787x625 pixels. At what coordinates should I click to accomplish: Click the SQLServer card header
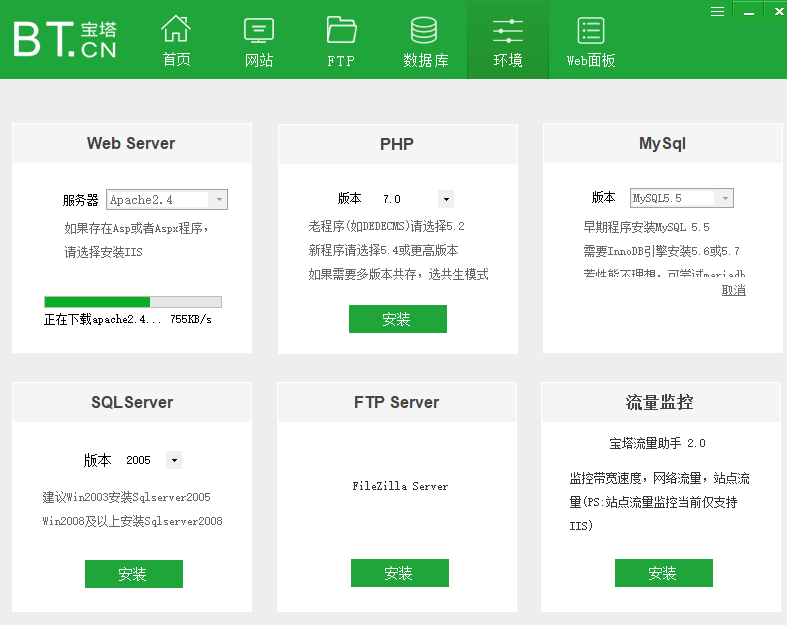(132, 403)
